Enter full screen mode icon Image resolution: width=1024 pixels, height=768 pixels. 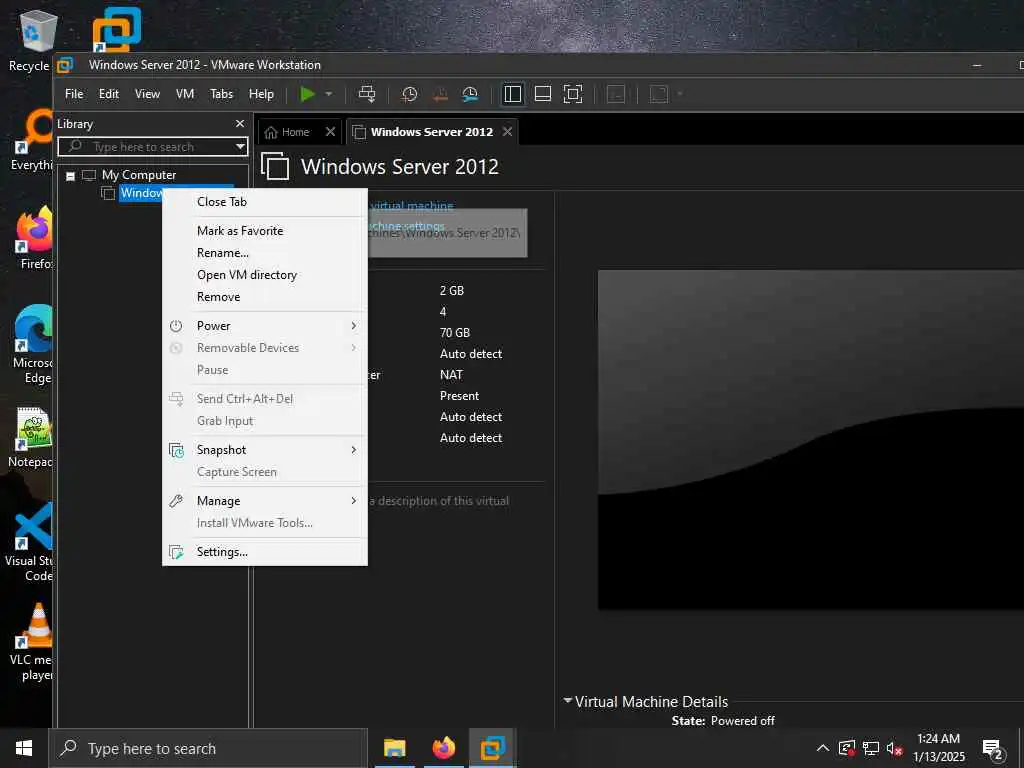click(573, 94)
